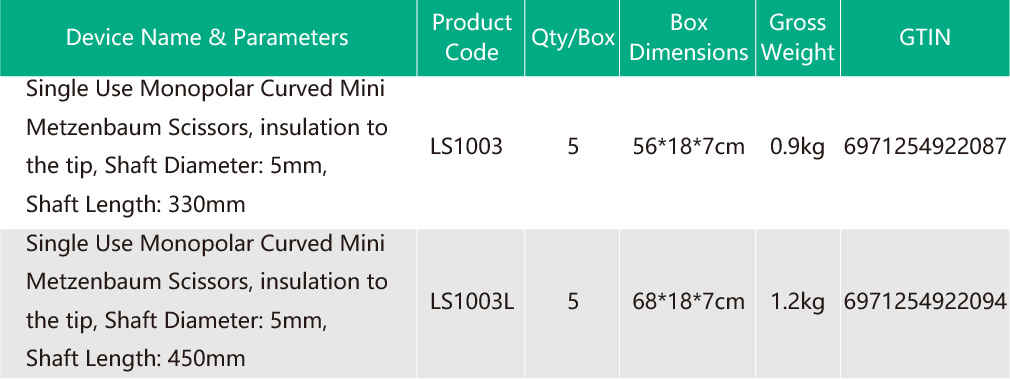Image resolution: width=1010 pixels, height=379 pixels.
Task: Select the first row's Metzenbaum Scissors description
Action: (x=207, y=147)
